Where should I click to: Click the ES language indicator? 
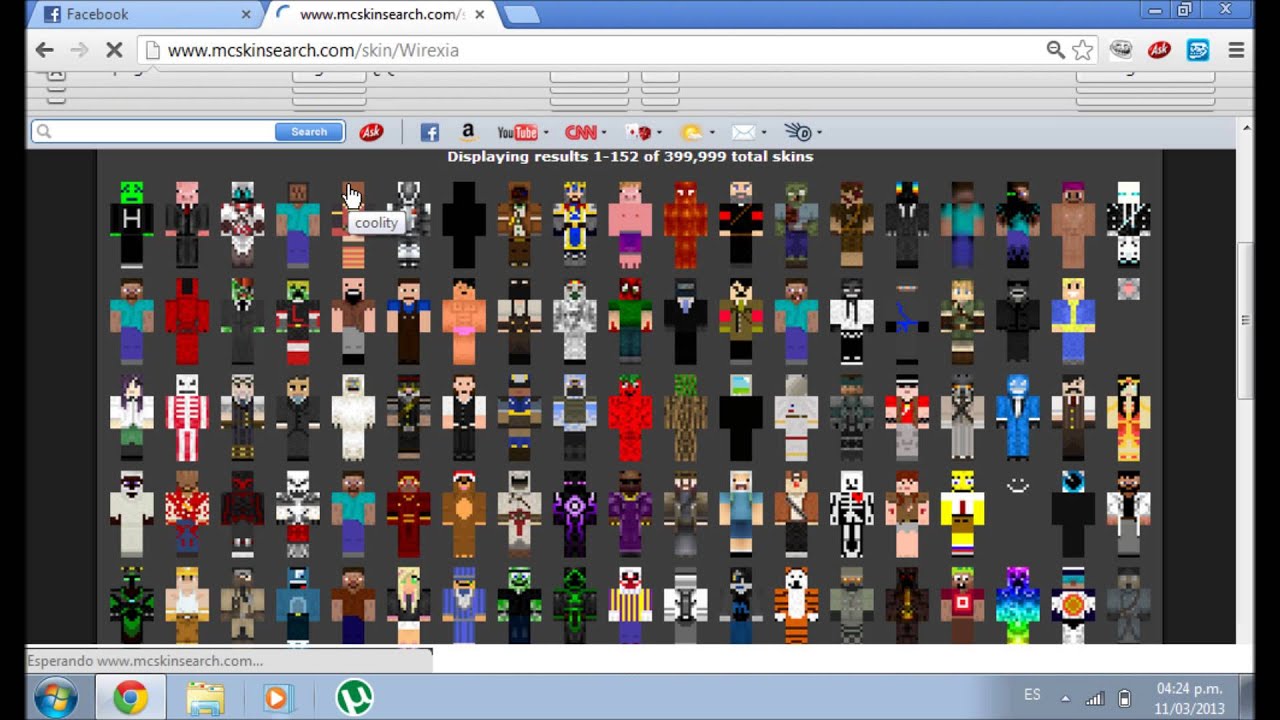click(x=1032, y=695)
